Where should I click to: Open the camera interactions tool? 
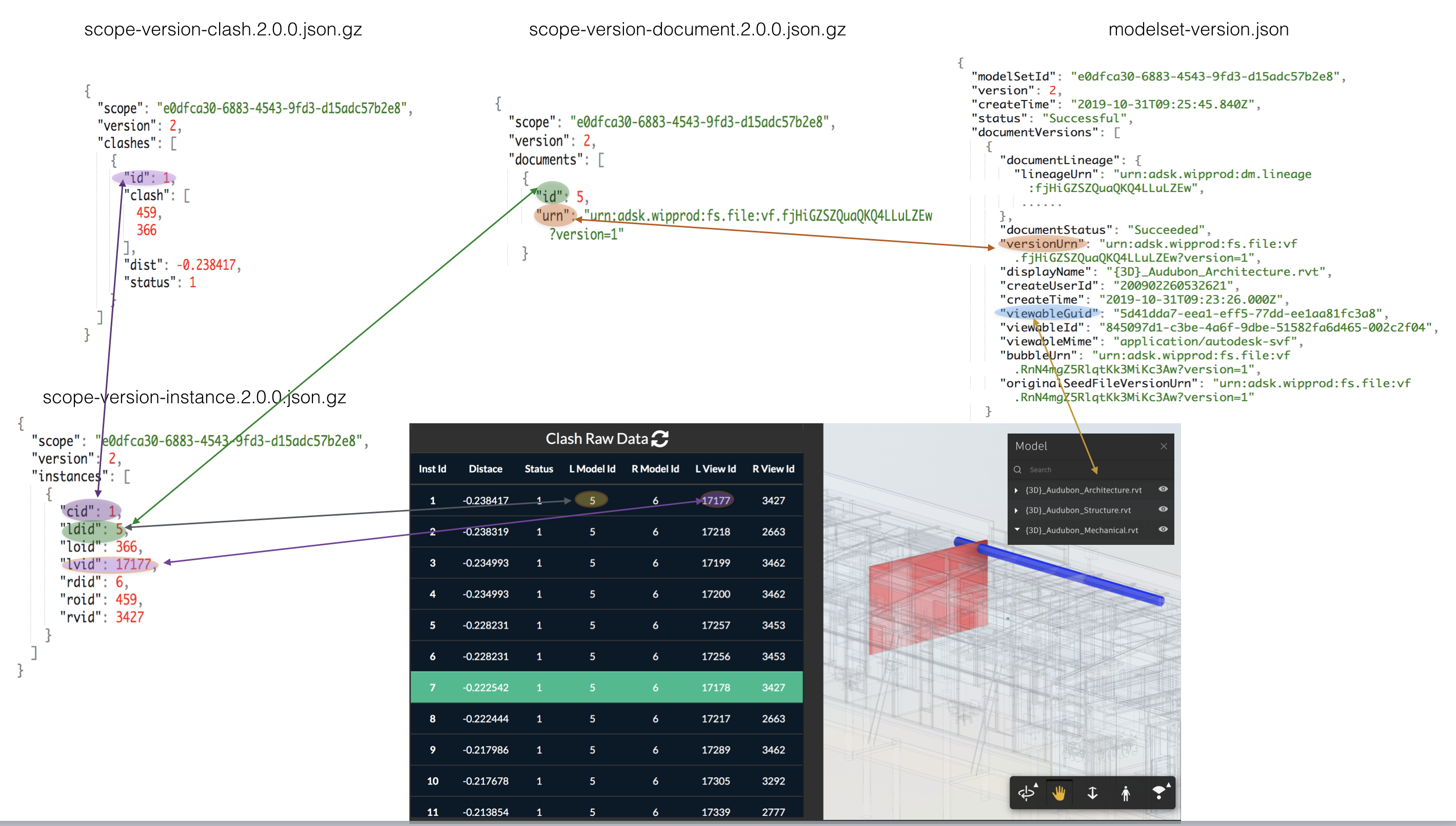pyautogui.click(x=1159, y=792)
